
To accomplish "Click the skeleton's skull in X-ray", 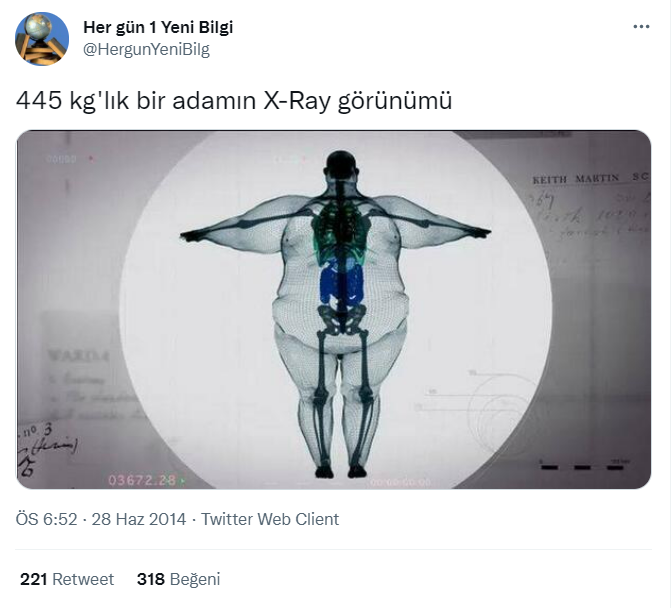I will (x=341, y=164).
